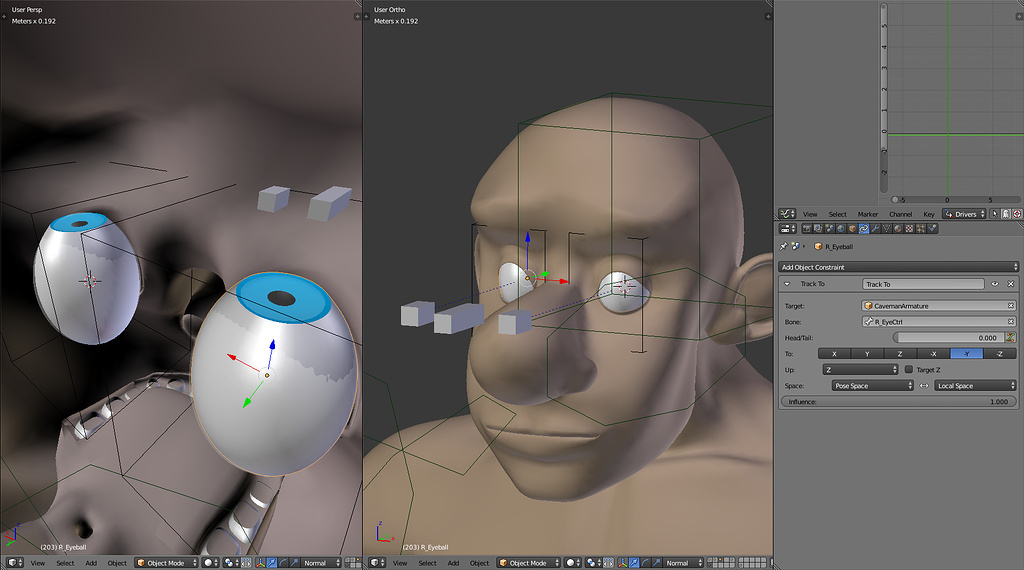Toggle Target Z checkbox
This screenshot has height=570, width=1024.
click(908, 370)
